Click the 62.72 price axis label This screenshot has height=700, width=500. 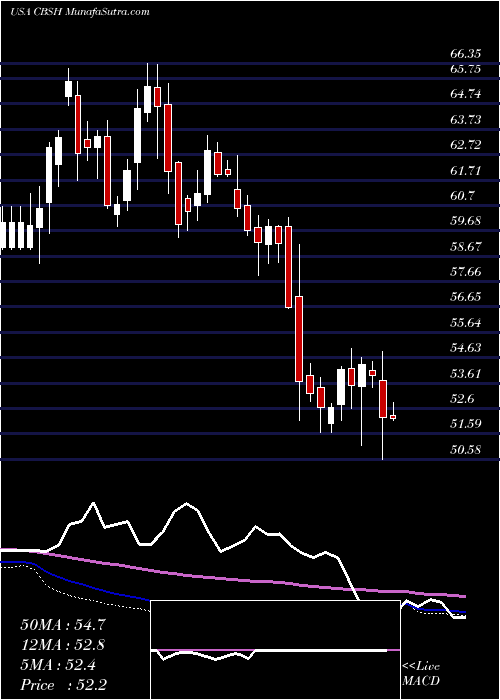(466, 145)
